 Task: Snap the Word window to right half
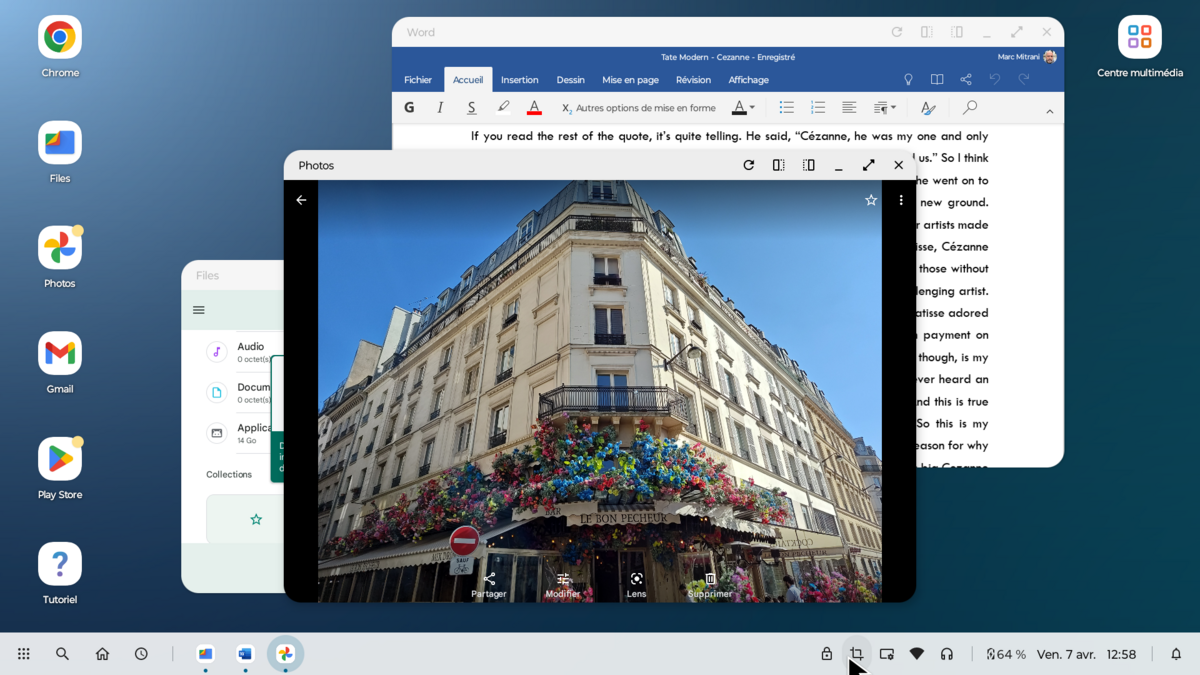(x=957, y=32)
